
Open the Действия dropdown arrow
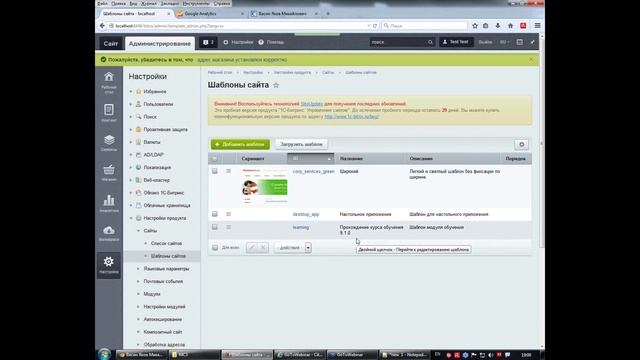[x=308, y=247]
